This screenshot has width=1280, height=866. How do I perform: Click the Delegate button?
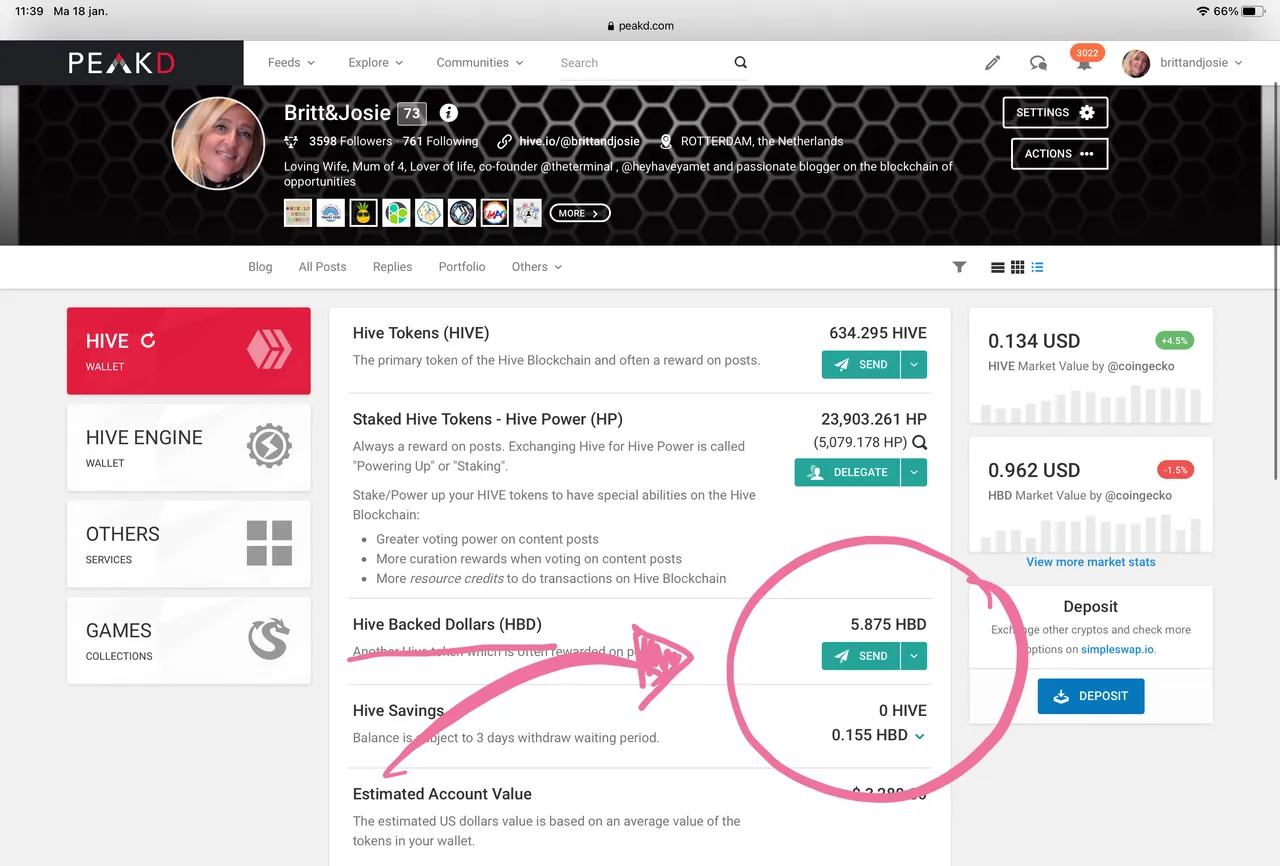coord(847,472)
